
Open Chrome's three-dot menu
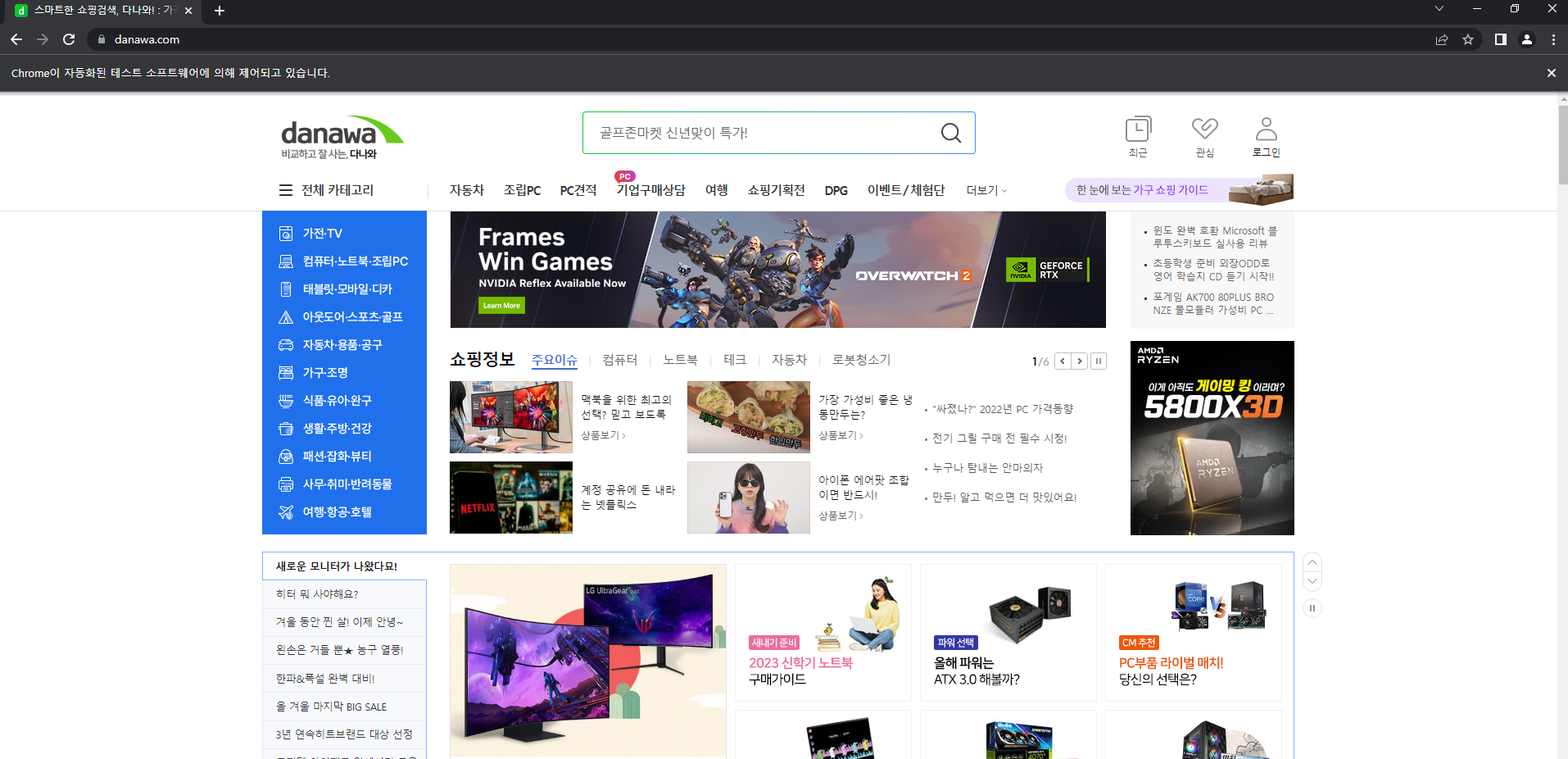[1553, 39]
